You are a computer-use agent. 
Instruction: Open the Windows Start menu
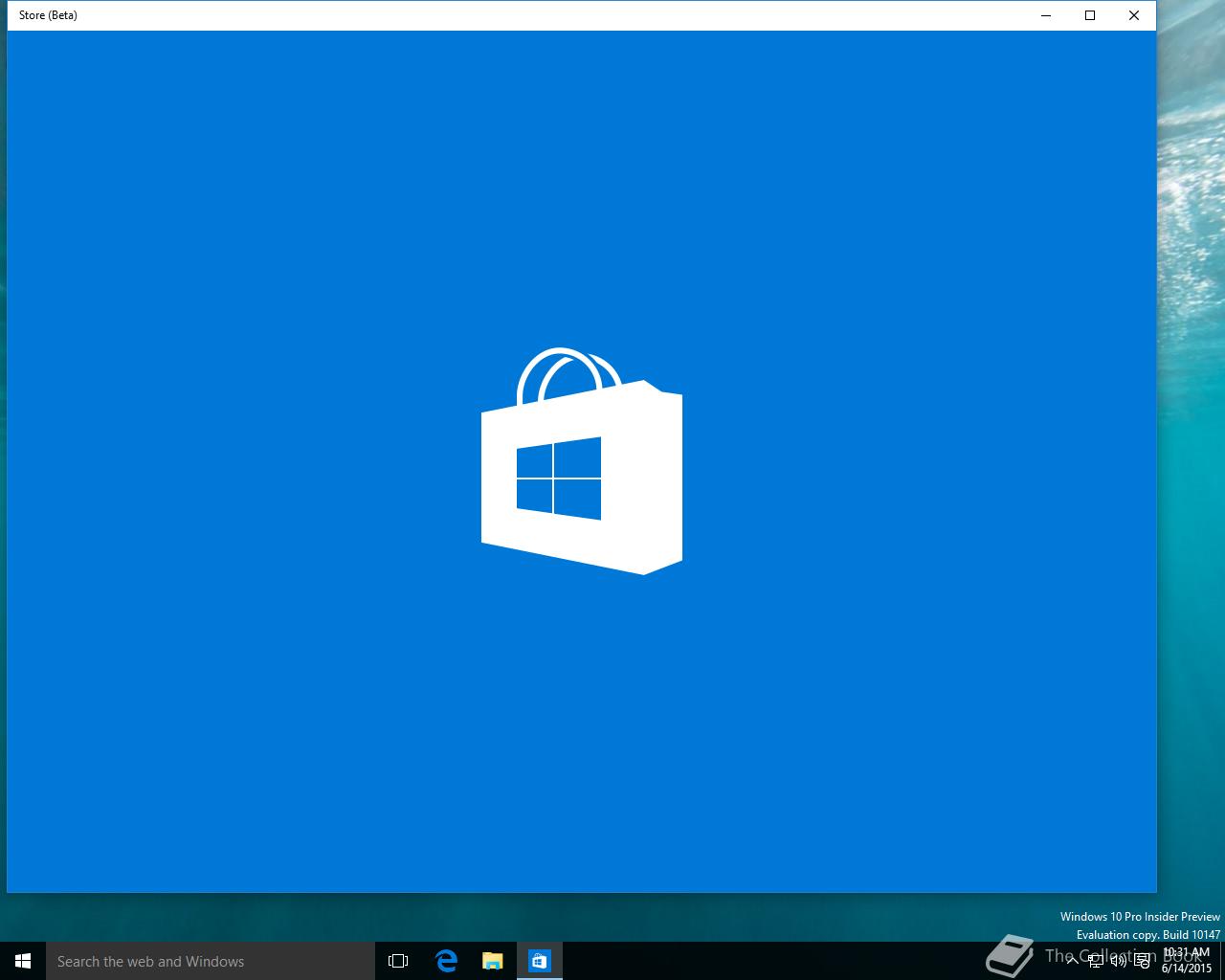click(23, 961)
